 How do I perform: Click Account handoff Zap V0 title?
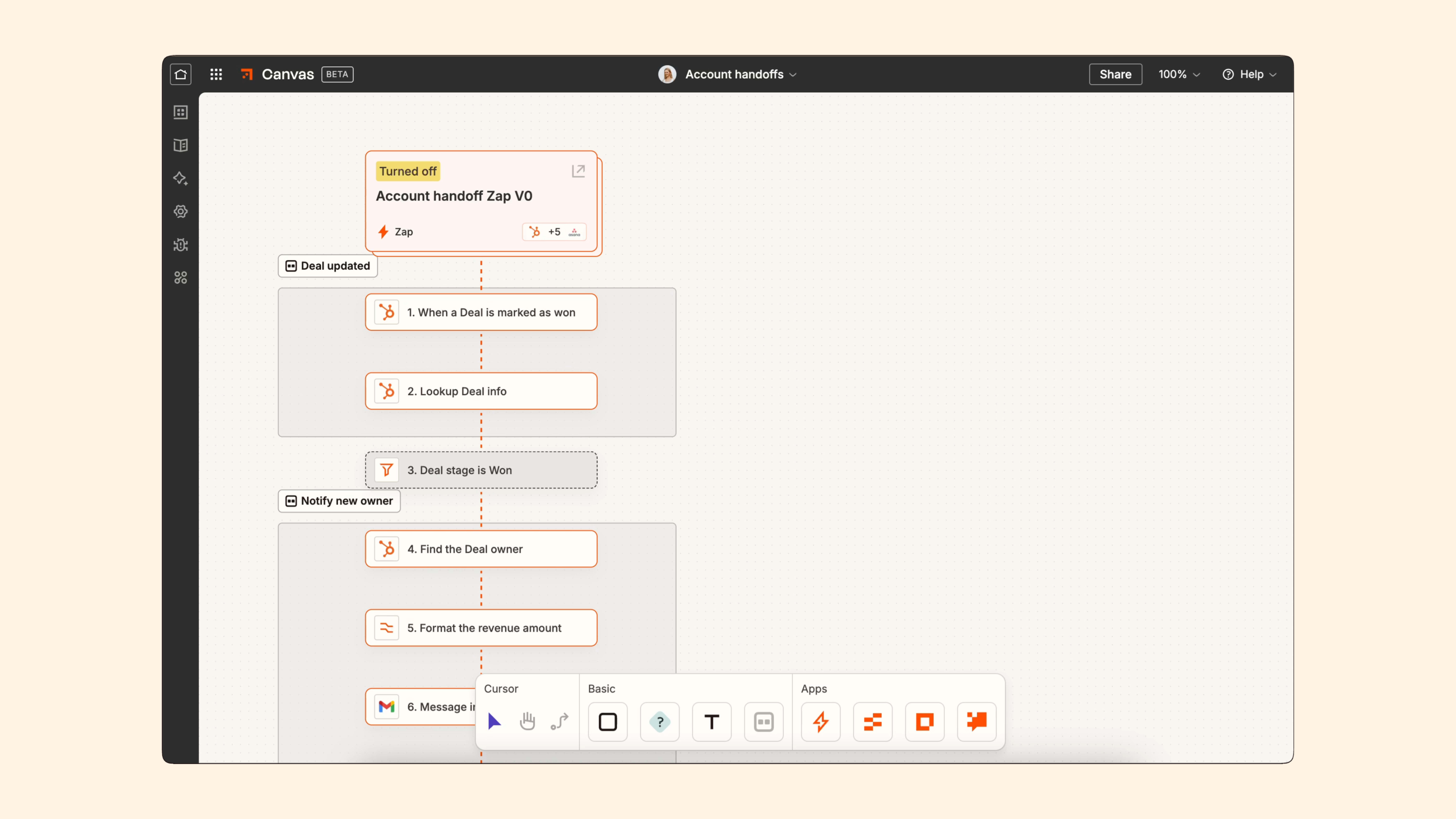click(454, 196)
